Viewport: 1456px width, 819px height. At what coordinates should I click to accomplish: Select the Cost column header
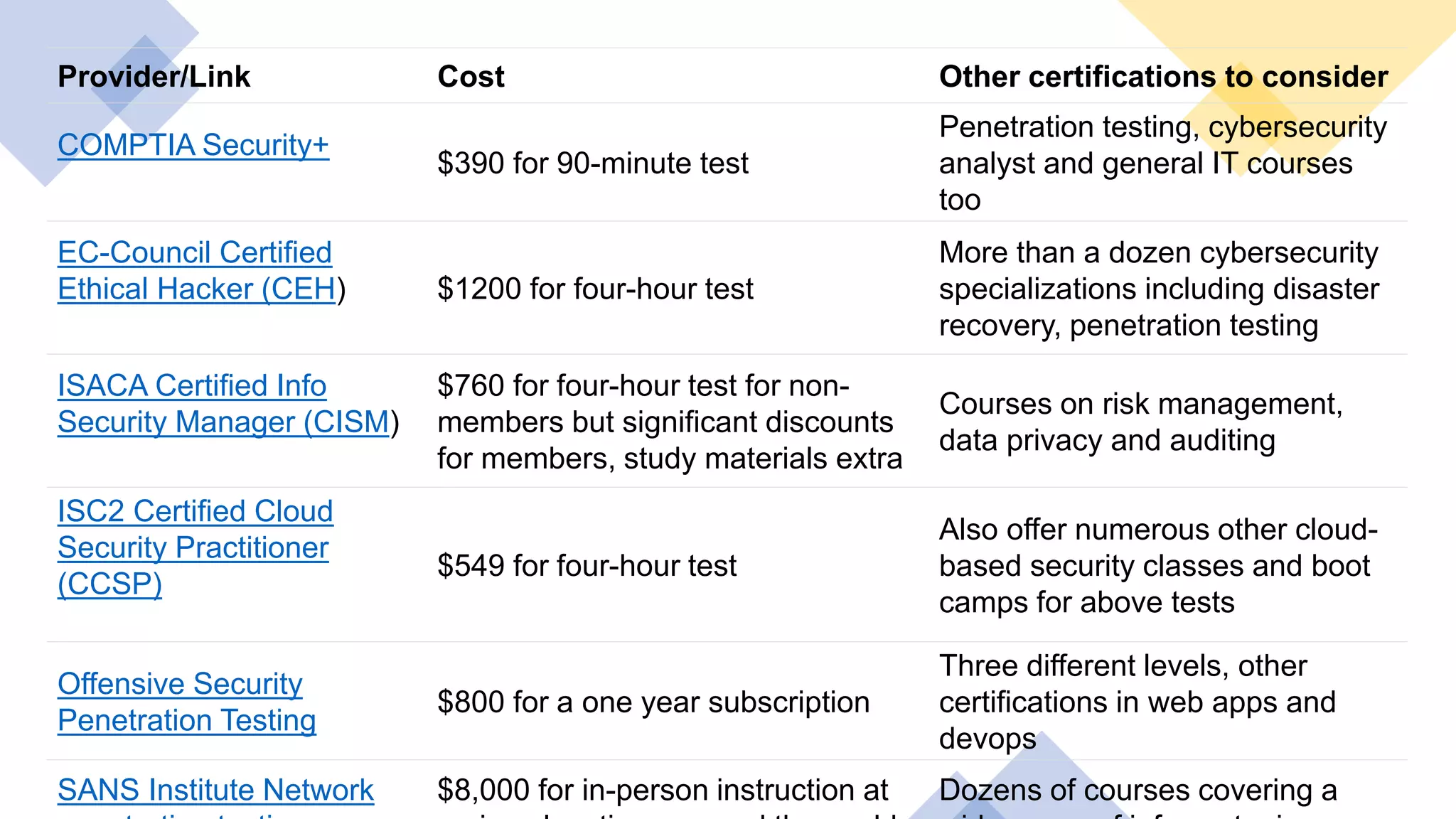tap(471, 77)
